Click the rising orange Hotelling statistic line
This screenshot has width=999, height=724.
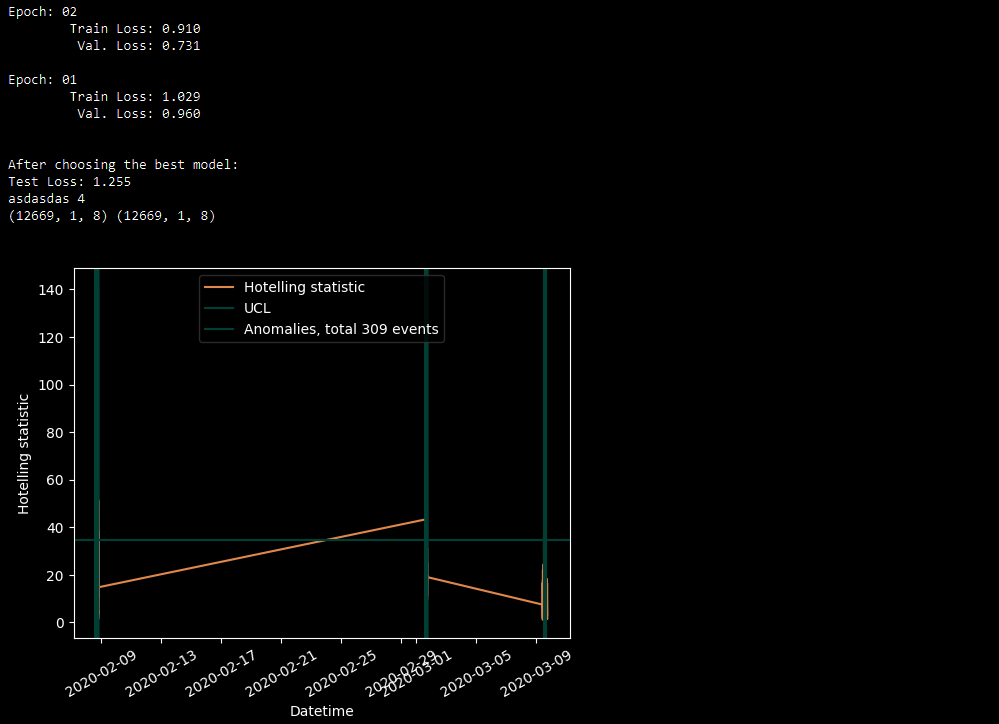[261, 553]
